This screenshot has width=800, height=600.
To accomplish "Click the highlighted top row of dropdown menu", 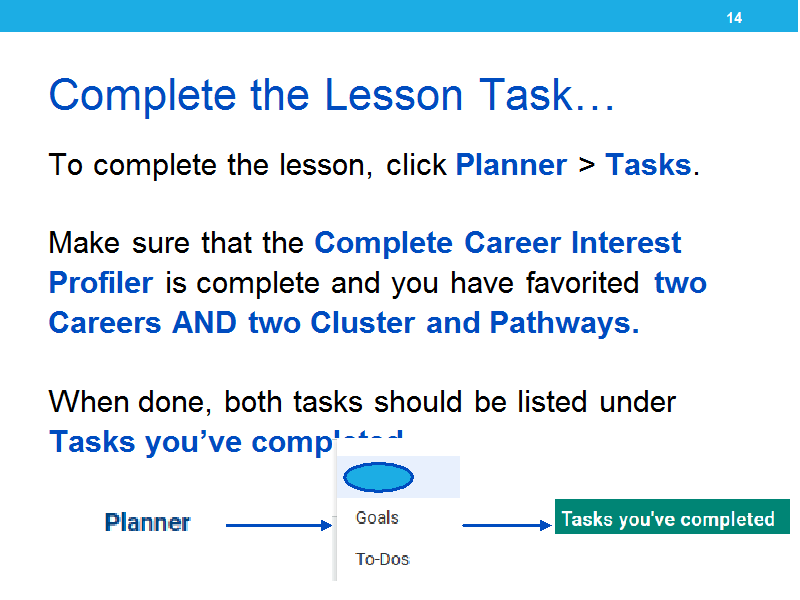I will pos(398,477).
